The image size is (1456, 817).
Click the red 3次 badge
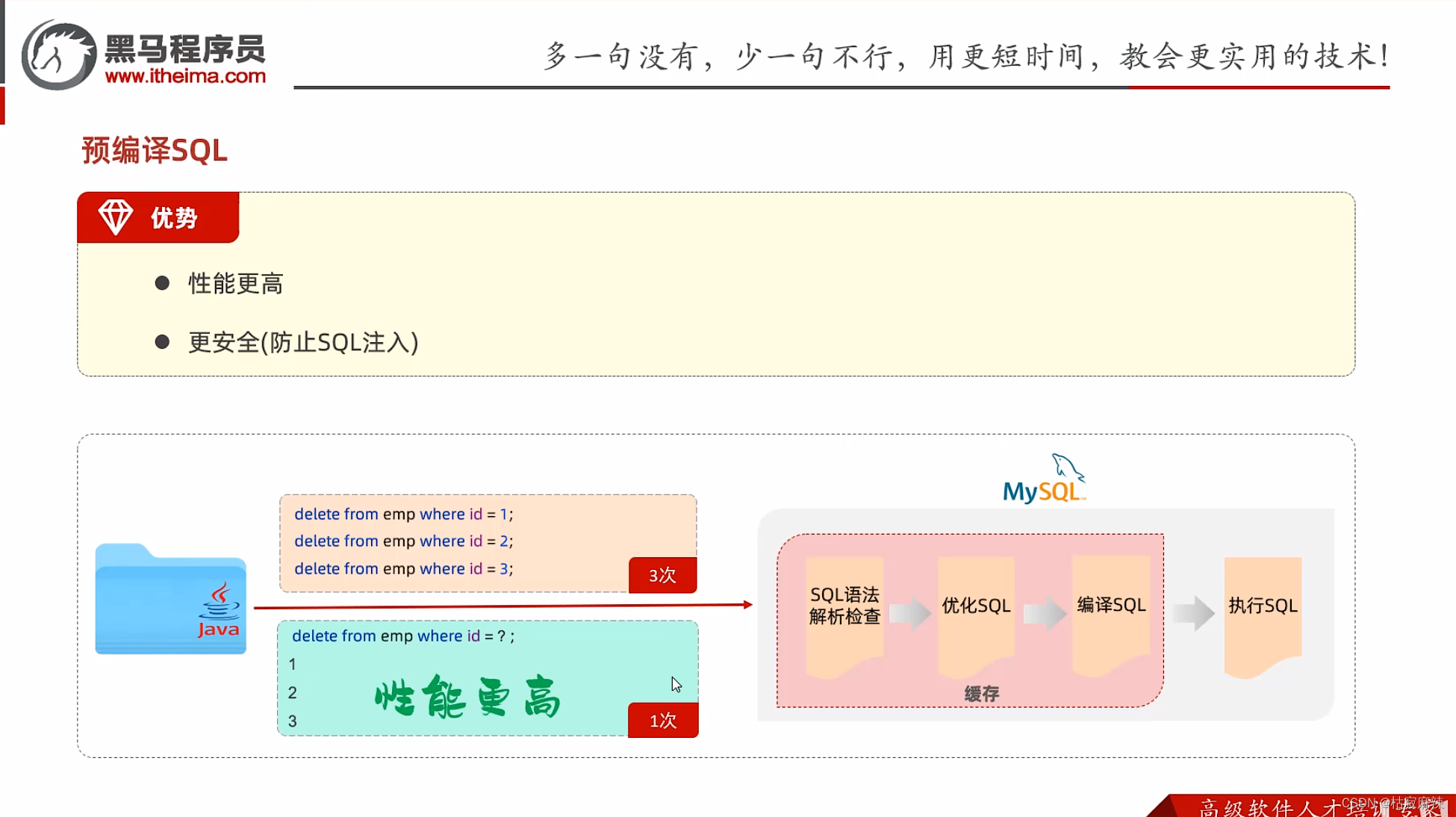coord(662,575)
